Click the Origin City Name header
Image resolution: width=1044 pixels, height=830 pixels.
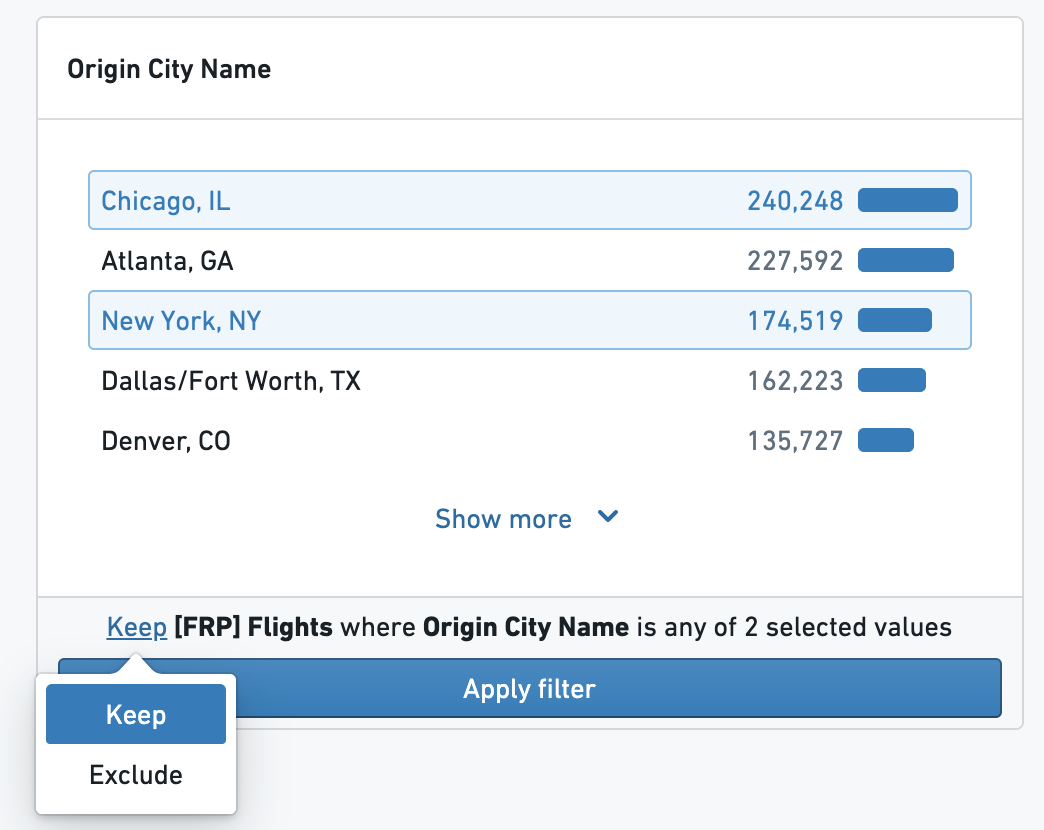(x=169, y=69)
